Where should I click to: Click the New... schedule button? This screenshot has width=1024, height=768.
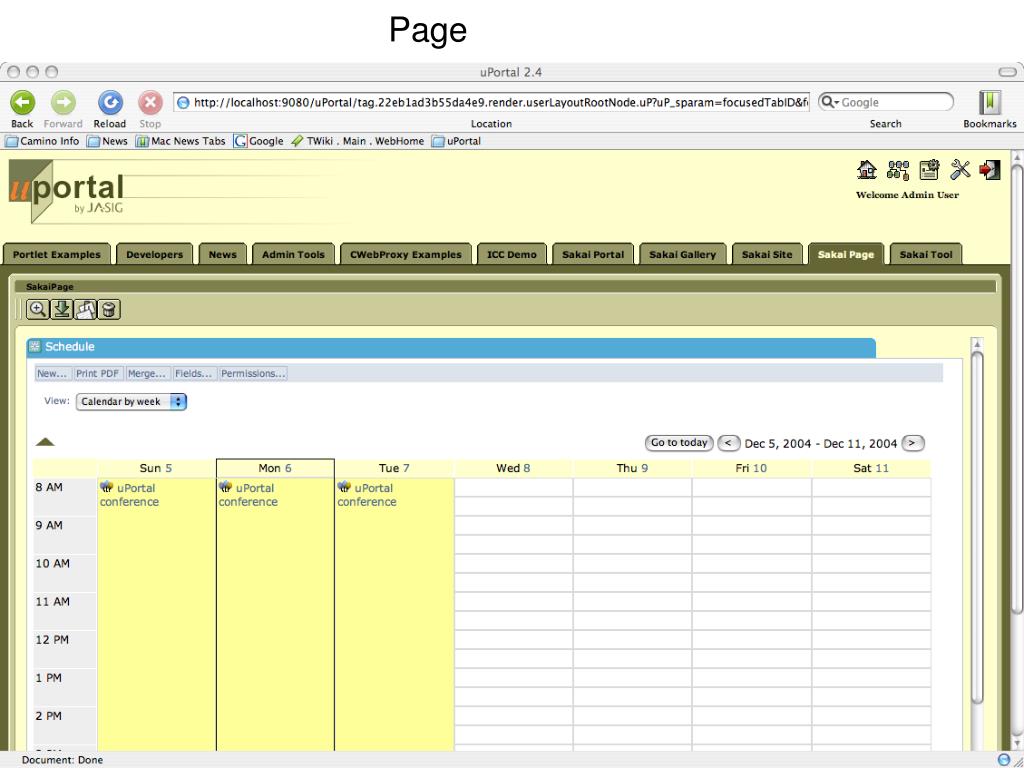[x=52, y=374]
